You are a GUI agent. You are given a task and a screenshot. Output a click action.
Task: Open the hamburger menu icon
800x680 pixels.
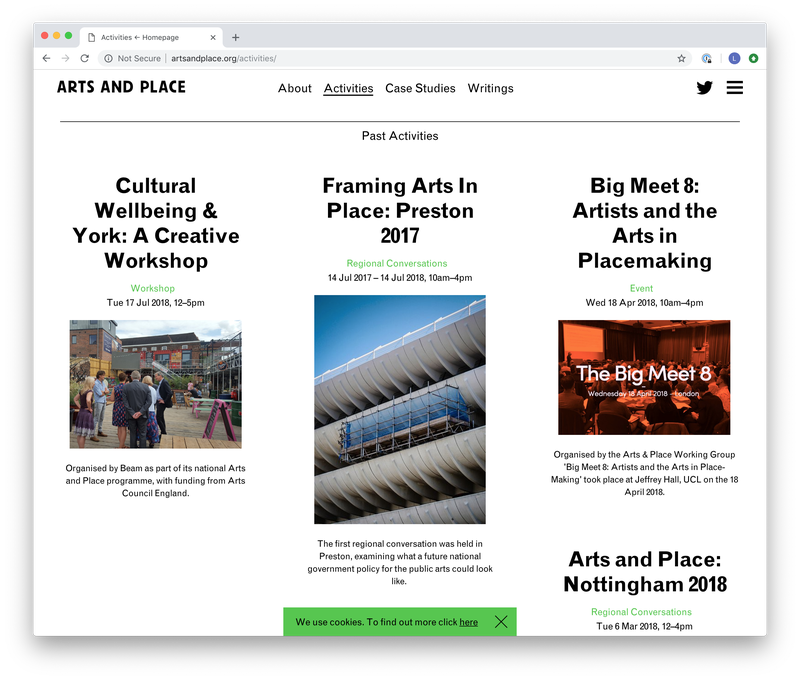click(x=735, y=88)
